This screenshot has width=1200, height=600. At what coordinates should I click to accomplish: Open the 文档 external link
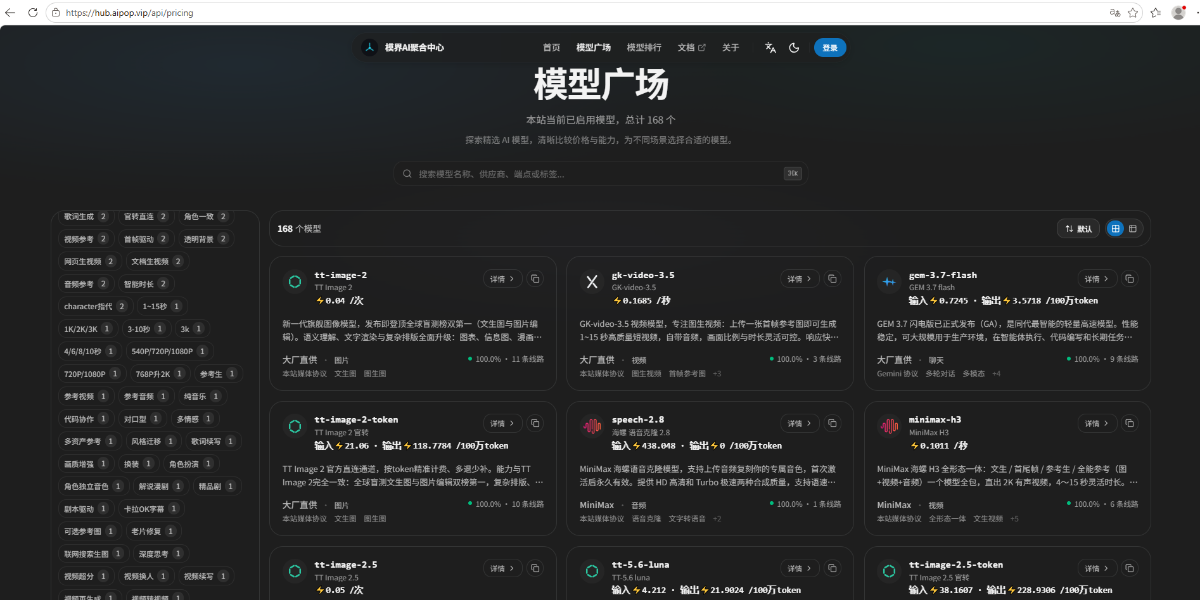(x=691, y=47)
